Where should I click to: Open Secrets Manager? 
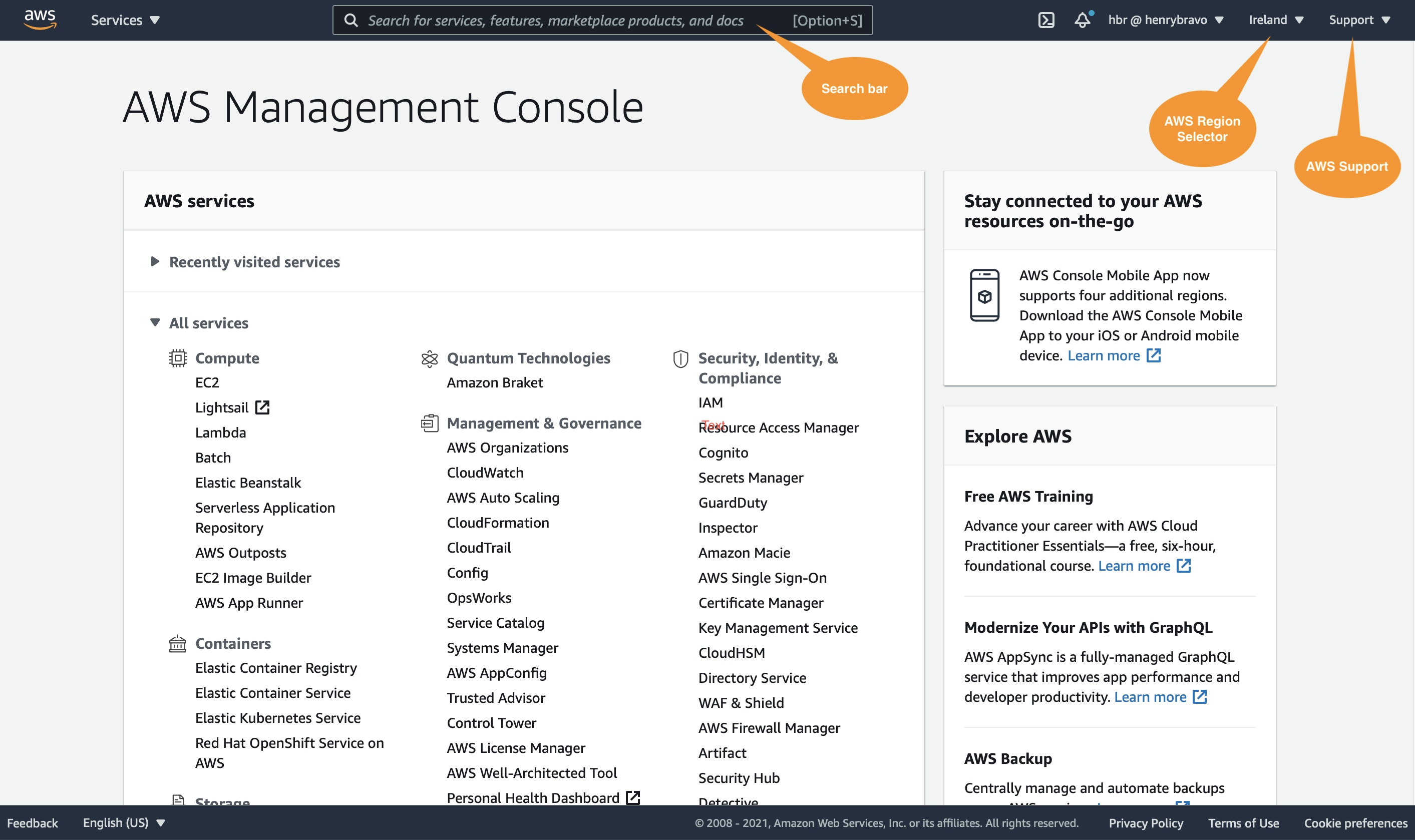pyautogui.click(x=751, y=478)
